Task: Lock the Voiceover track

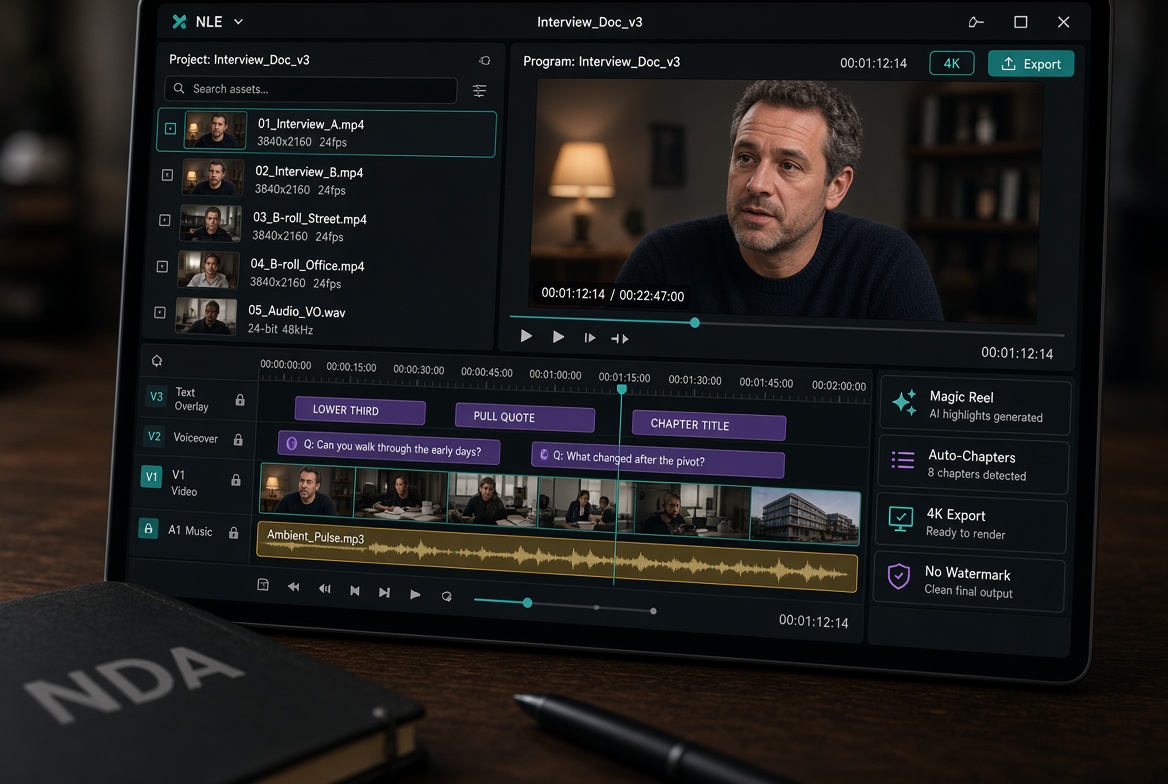Action: tap(238, 440)
